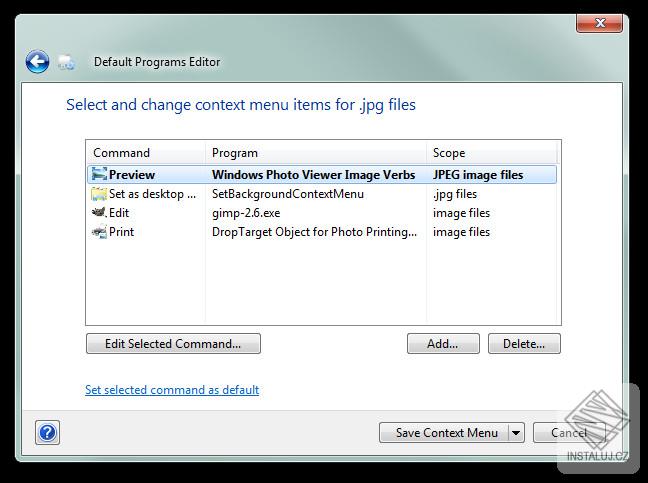Select the Preview command icon

coord(99,174)
